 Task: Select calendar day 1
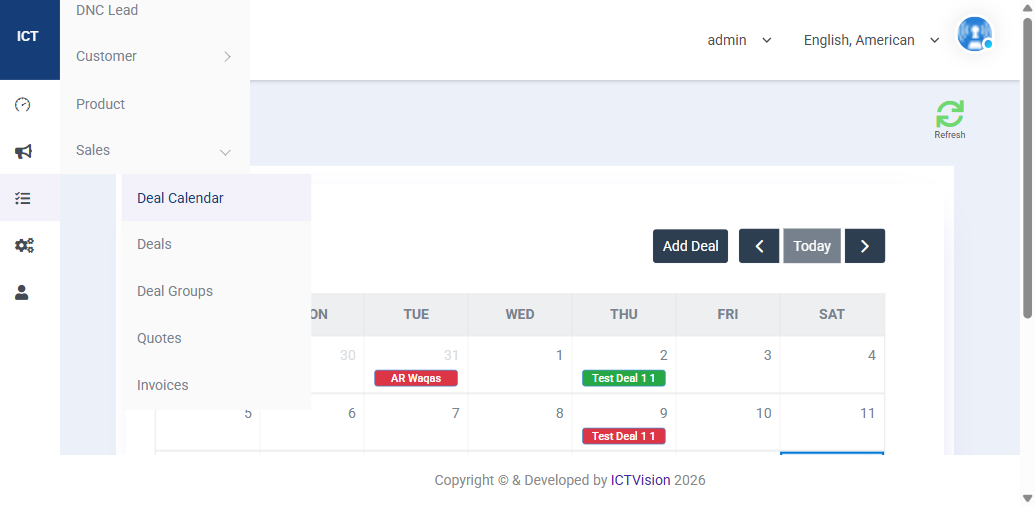coord(559,356)
